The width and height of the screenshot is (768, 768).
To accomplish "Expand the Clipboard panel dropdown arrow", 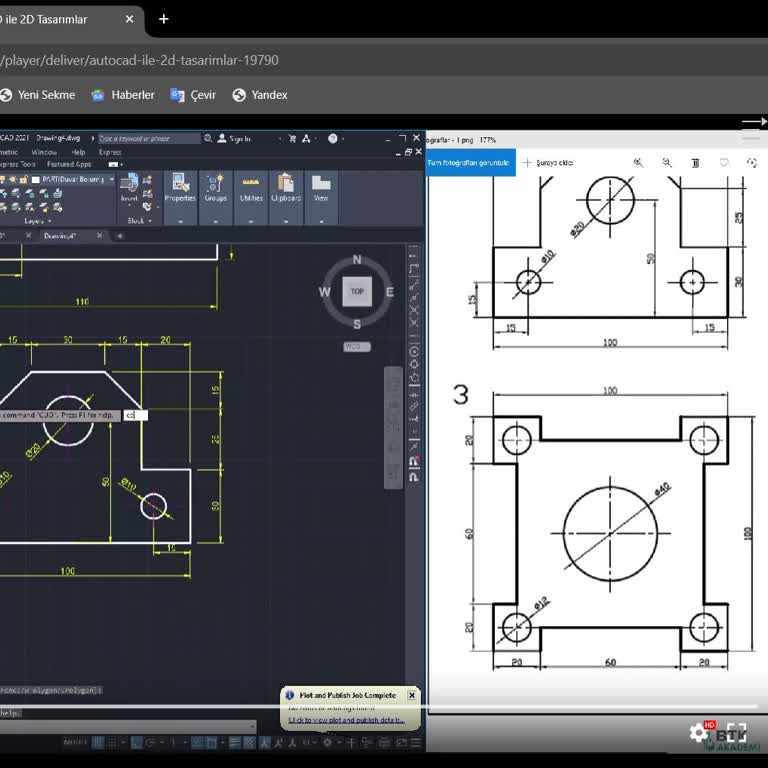I will pyautogui.click(x=286, y=221).
